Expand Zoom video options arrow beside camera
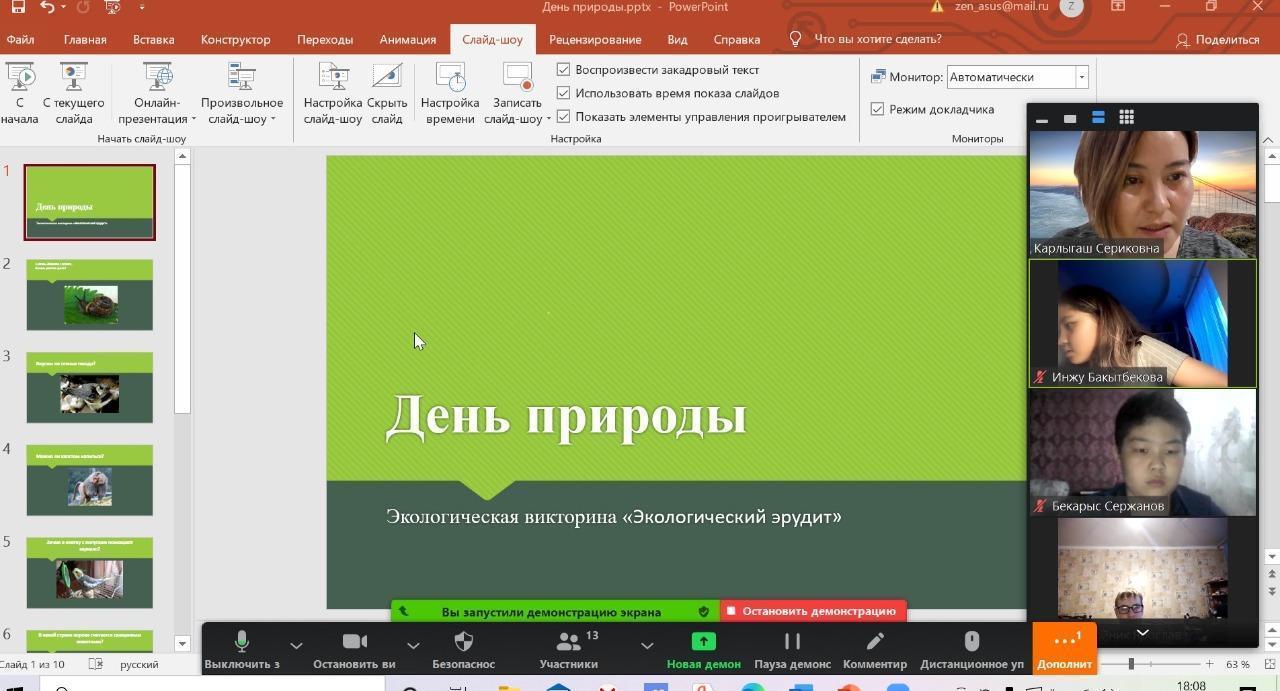The image size is (1280, 691). [x=413, y=646]
